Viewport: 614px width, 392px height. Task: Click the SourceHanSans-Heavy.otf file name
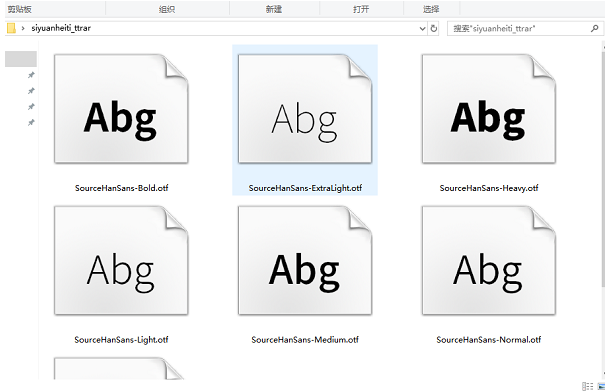489,188
